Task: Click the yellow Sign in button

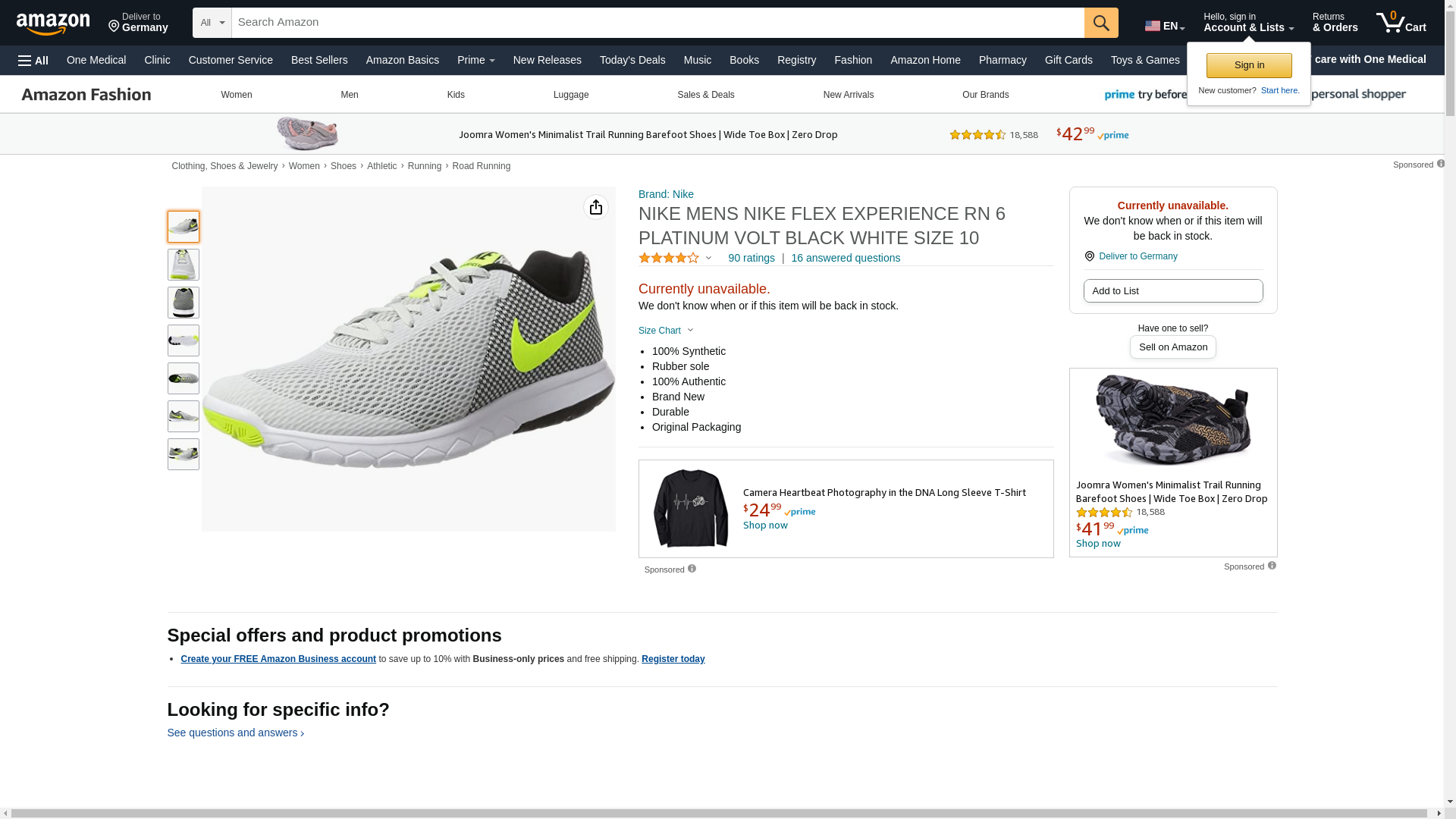Action: click(x=1249, y=65)
